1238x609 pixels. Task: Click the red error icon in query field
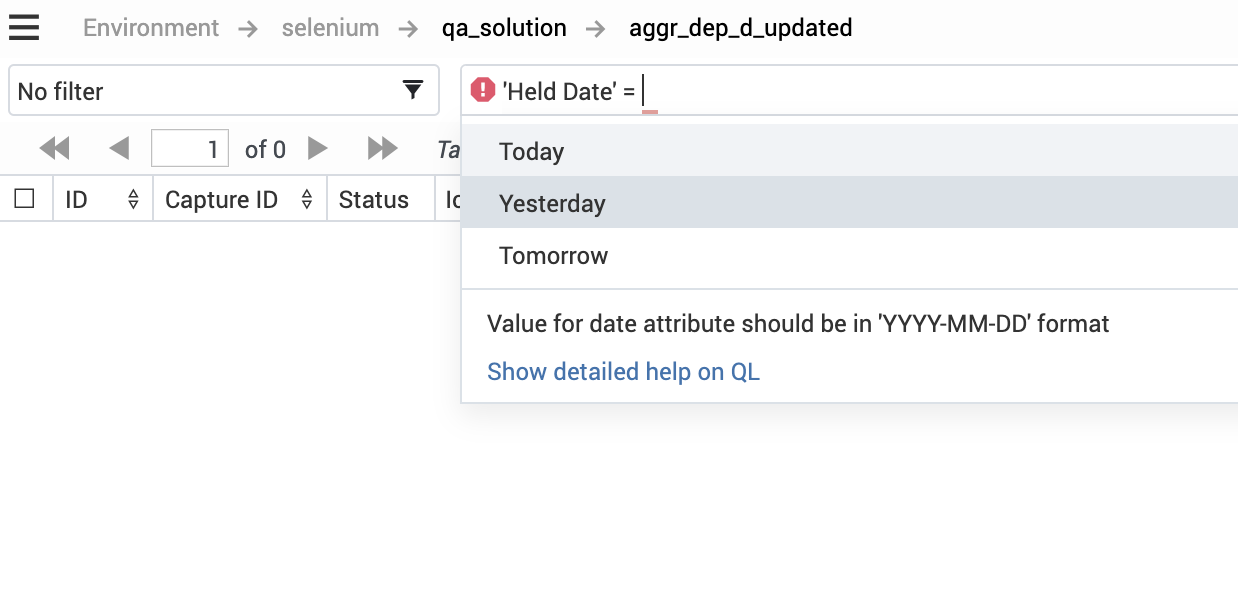(x=483, y=91)
